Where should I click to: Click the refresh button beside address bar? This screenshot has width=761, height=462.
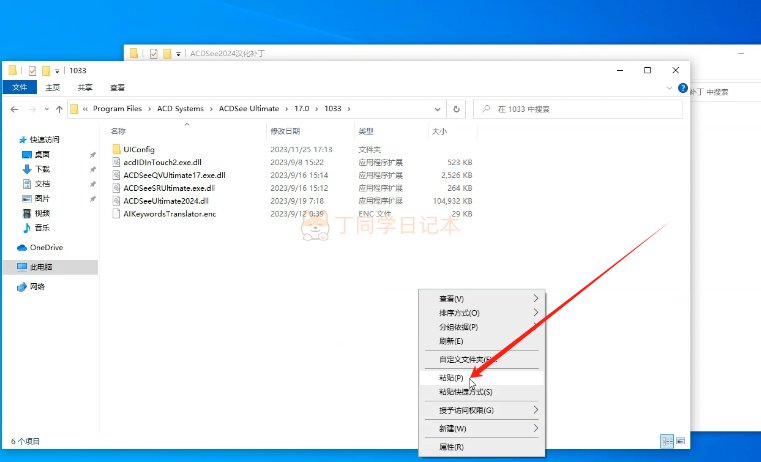click(x=457, y=109)
